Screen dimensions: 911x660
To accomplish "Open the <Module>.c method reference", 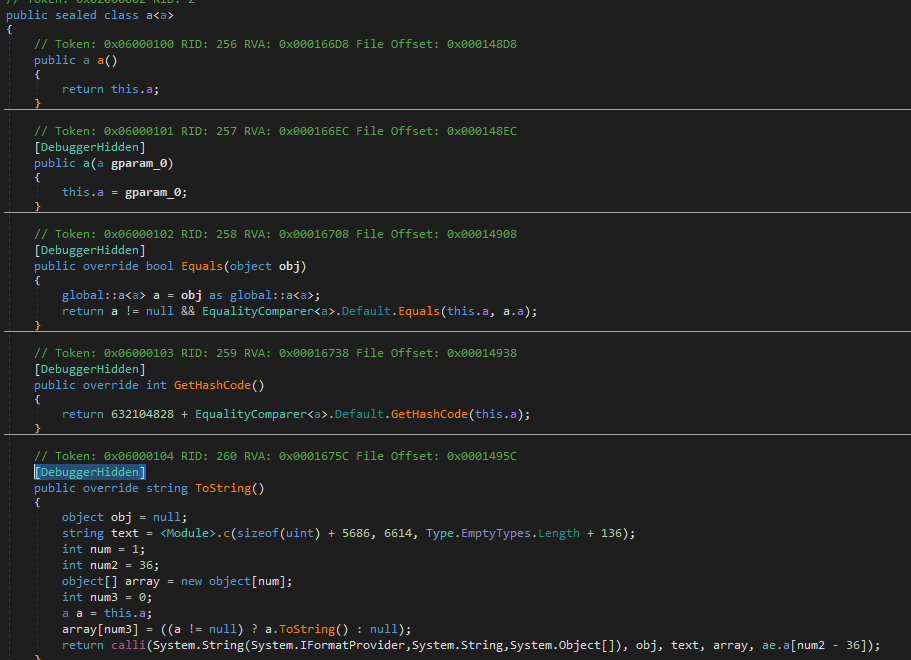I will pos(195,533).
